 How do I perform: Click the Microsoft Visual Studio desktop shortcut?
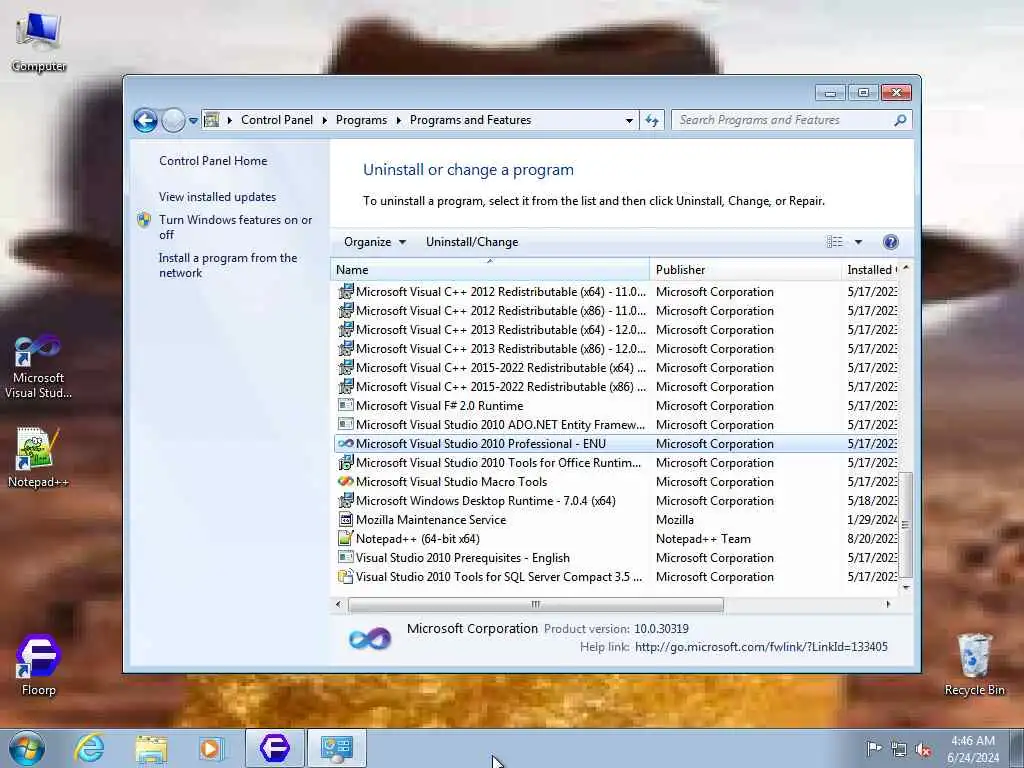tap(39, 367)
